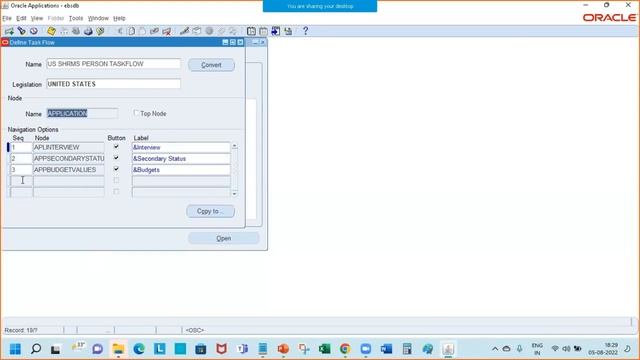The image size is (640, 360).
Task: Open the File menu
Action: [7, 18]
